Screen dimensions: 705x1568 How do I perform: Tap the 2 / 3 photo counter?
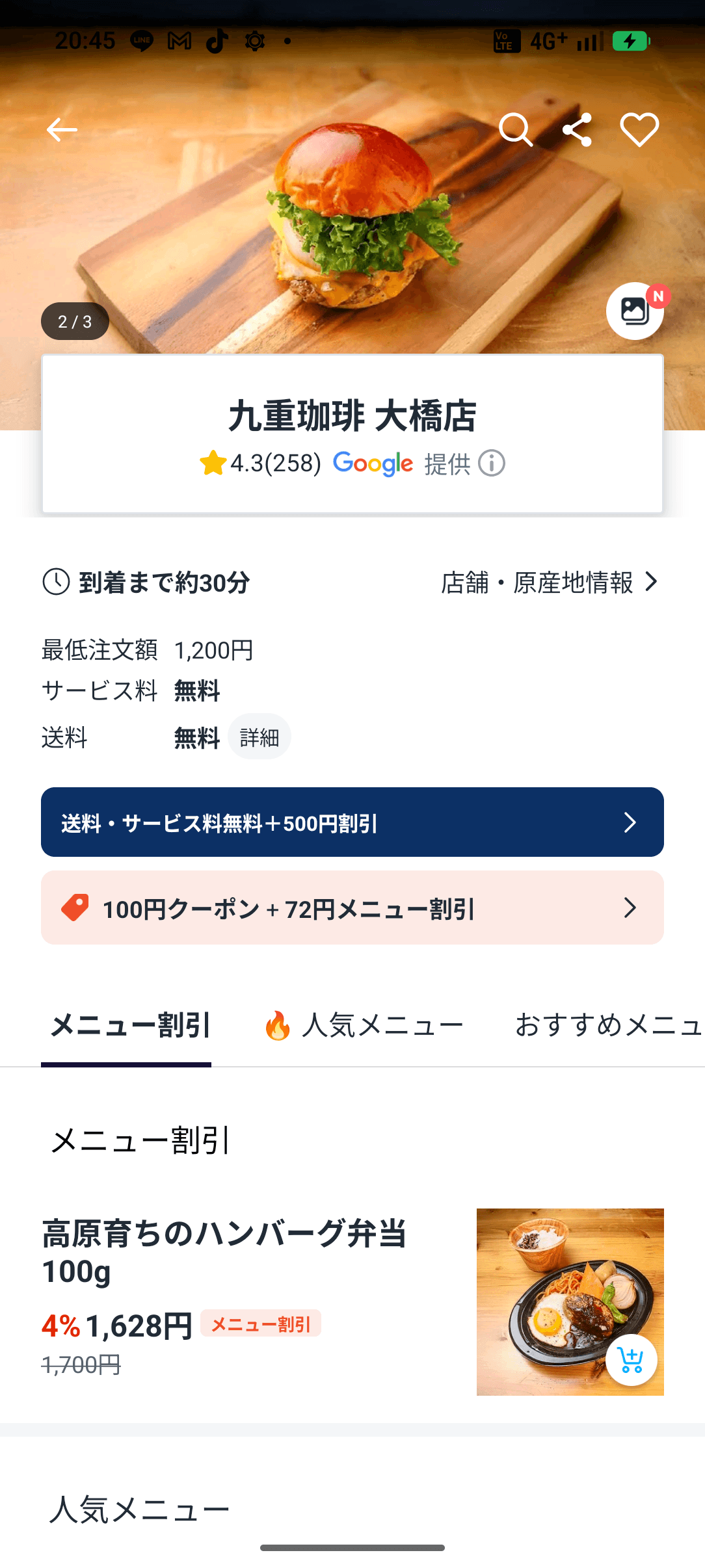(x=75, y=321)
